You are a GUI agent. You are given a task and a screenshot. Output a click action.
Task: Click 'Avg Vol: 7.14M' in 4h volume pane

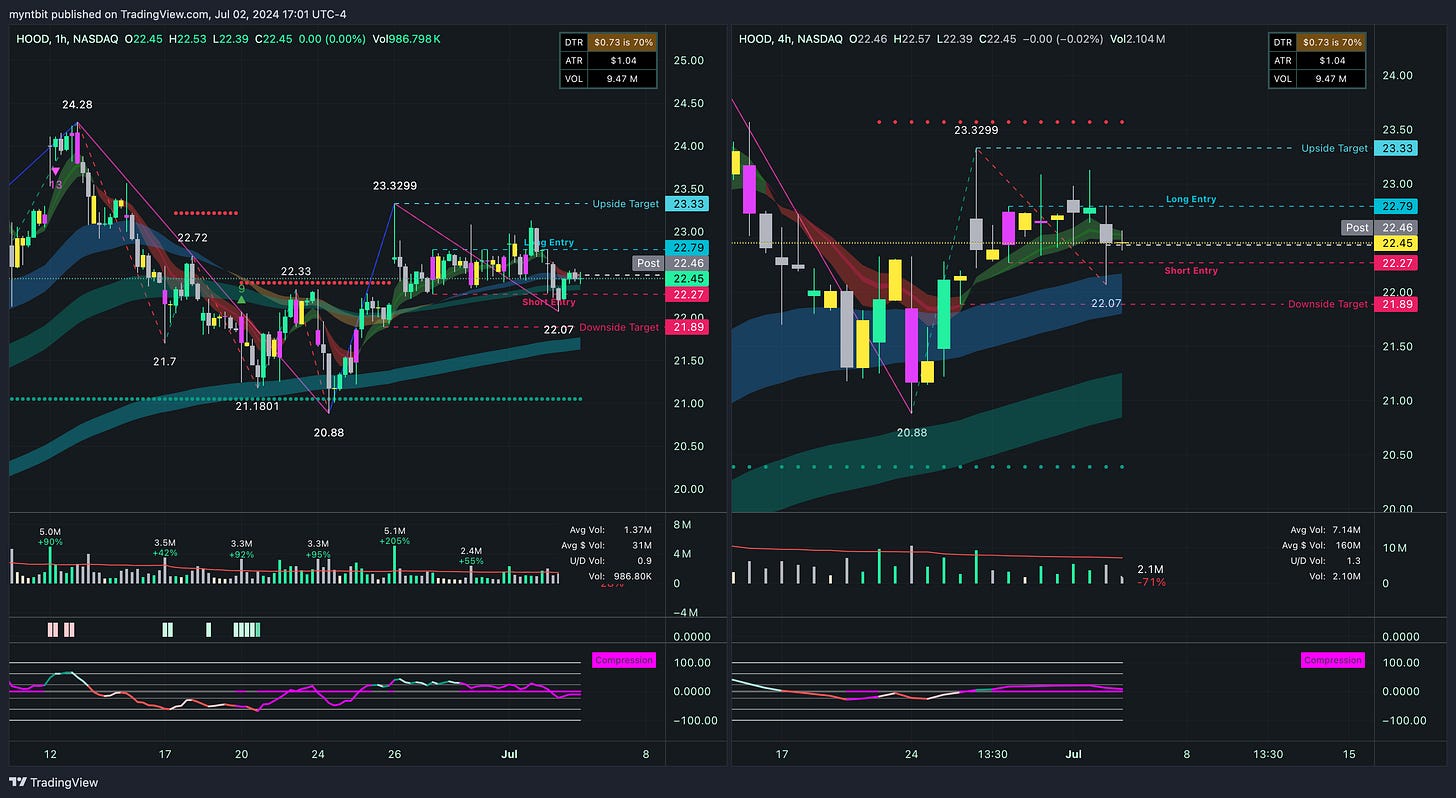[x=1323, y=530]
